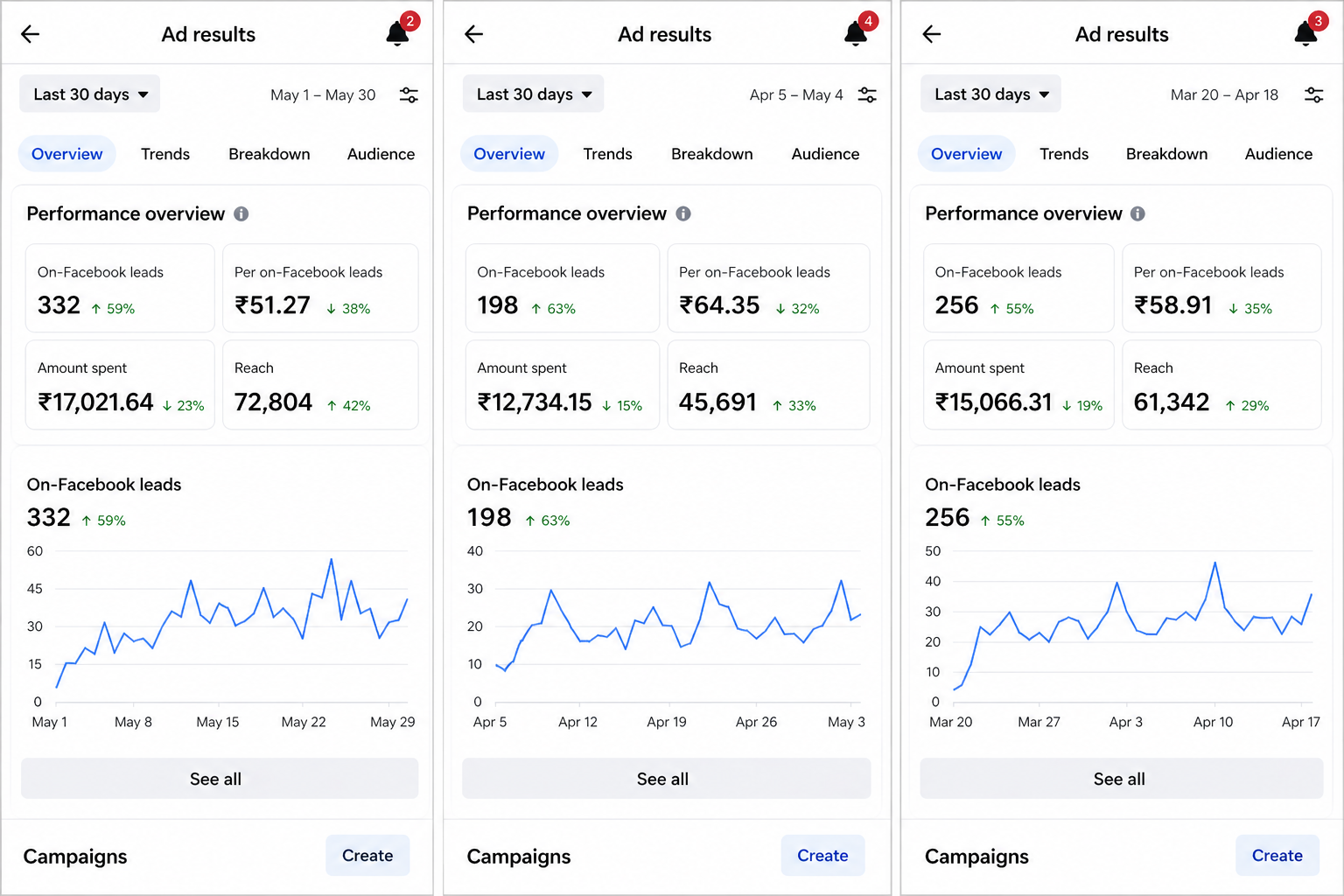Click the Mar 20 – Apr 18 date range text
Screen dimensions: 1344x896
(x=1224, y=94)
